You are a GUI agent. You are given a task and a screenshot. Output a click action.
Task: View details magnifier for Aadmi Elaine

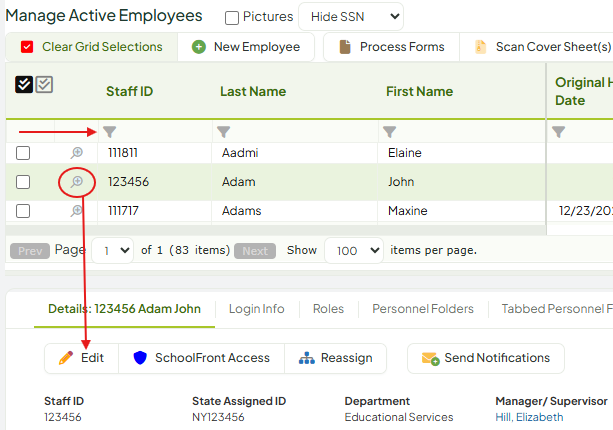click(x=77, y=153)
